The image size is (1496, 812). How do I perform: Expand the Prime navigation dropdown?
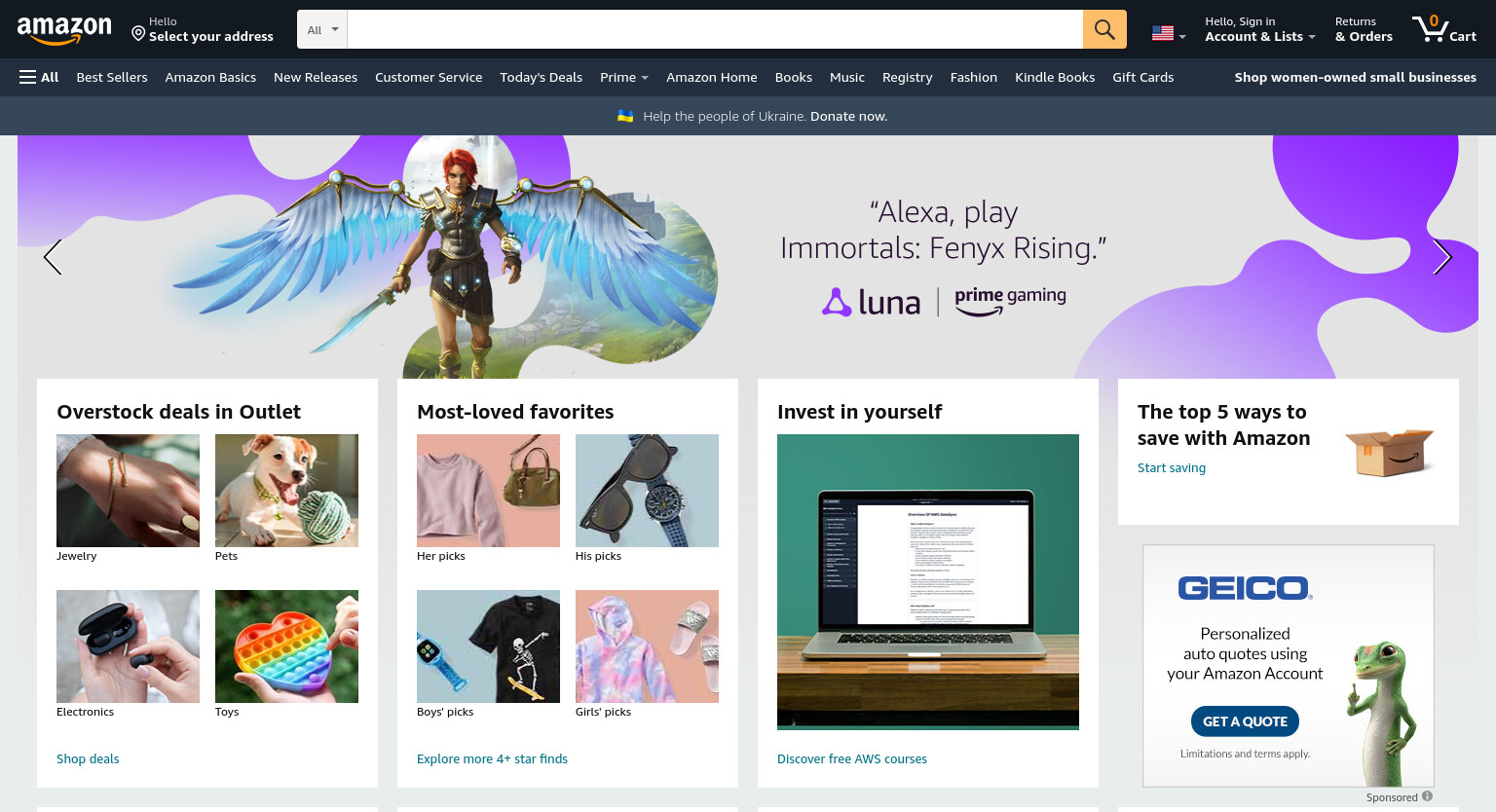[x=624, y=77]
